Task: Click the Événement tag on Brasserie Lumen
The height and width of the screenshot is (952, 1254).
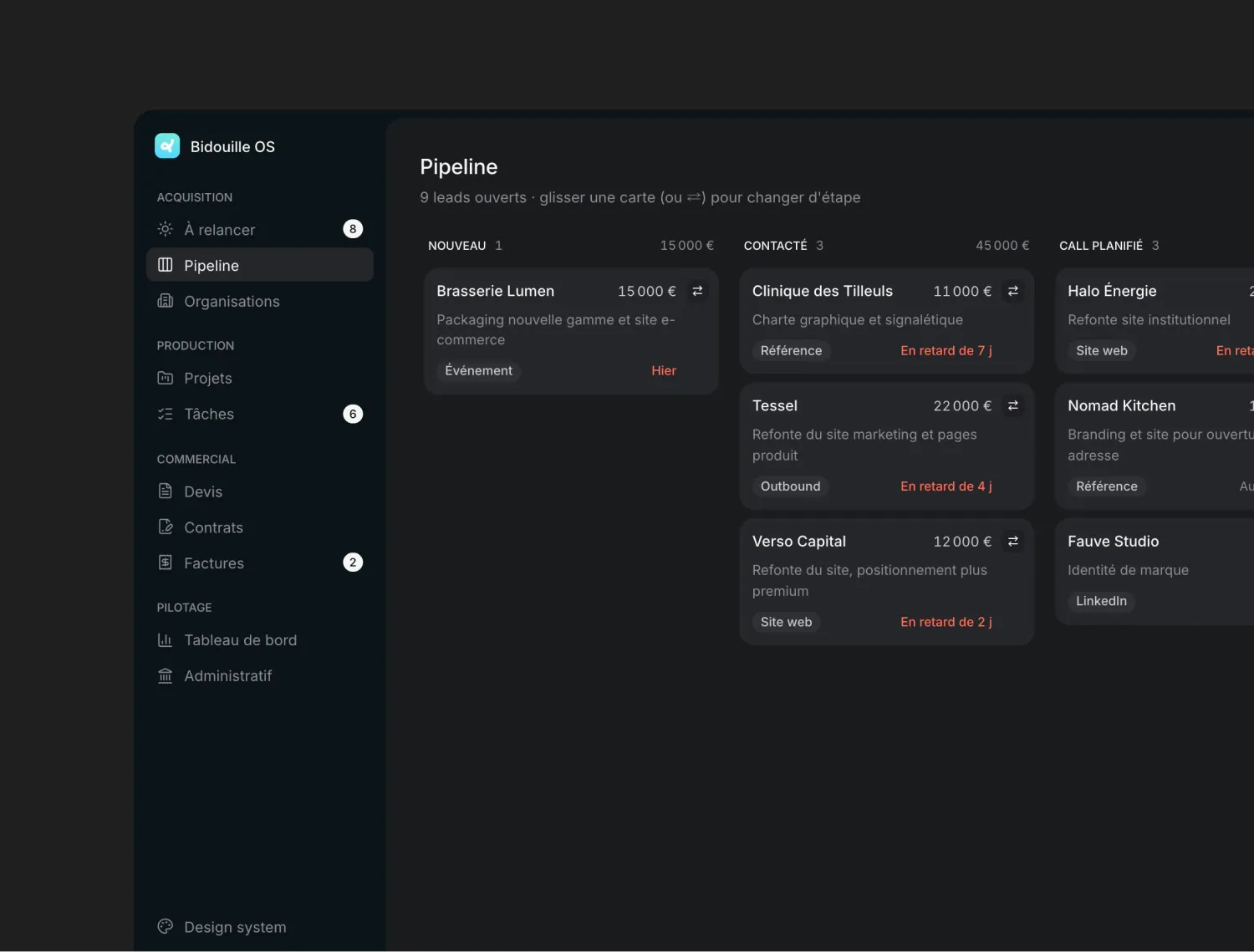Action: (478, 370)
